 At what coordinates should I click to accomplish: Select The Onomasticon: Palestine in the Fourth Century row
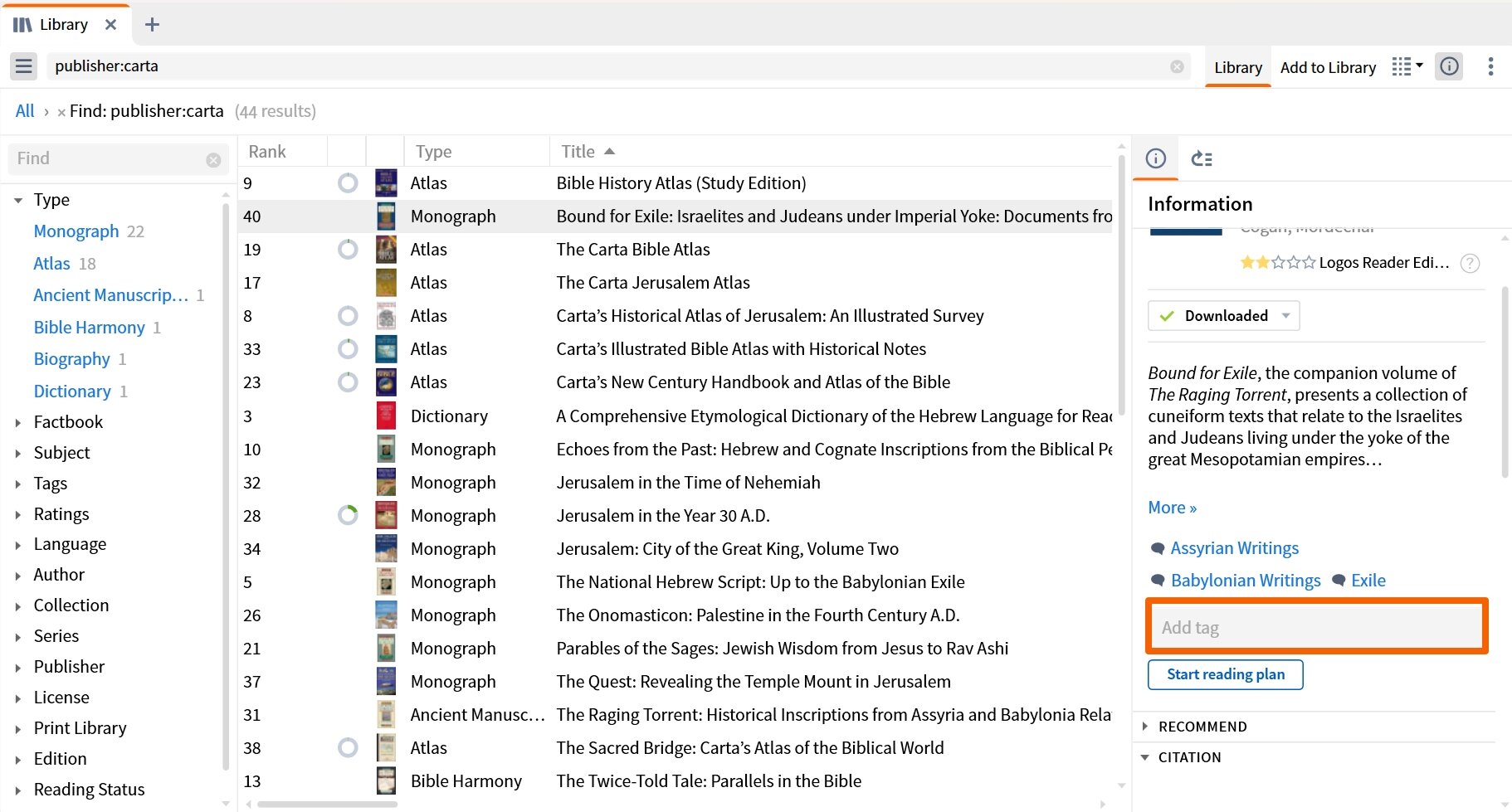pos(675,615)
